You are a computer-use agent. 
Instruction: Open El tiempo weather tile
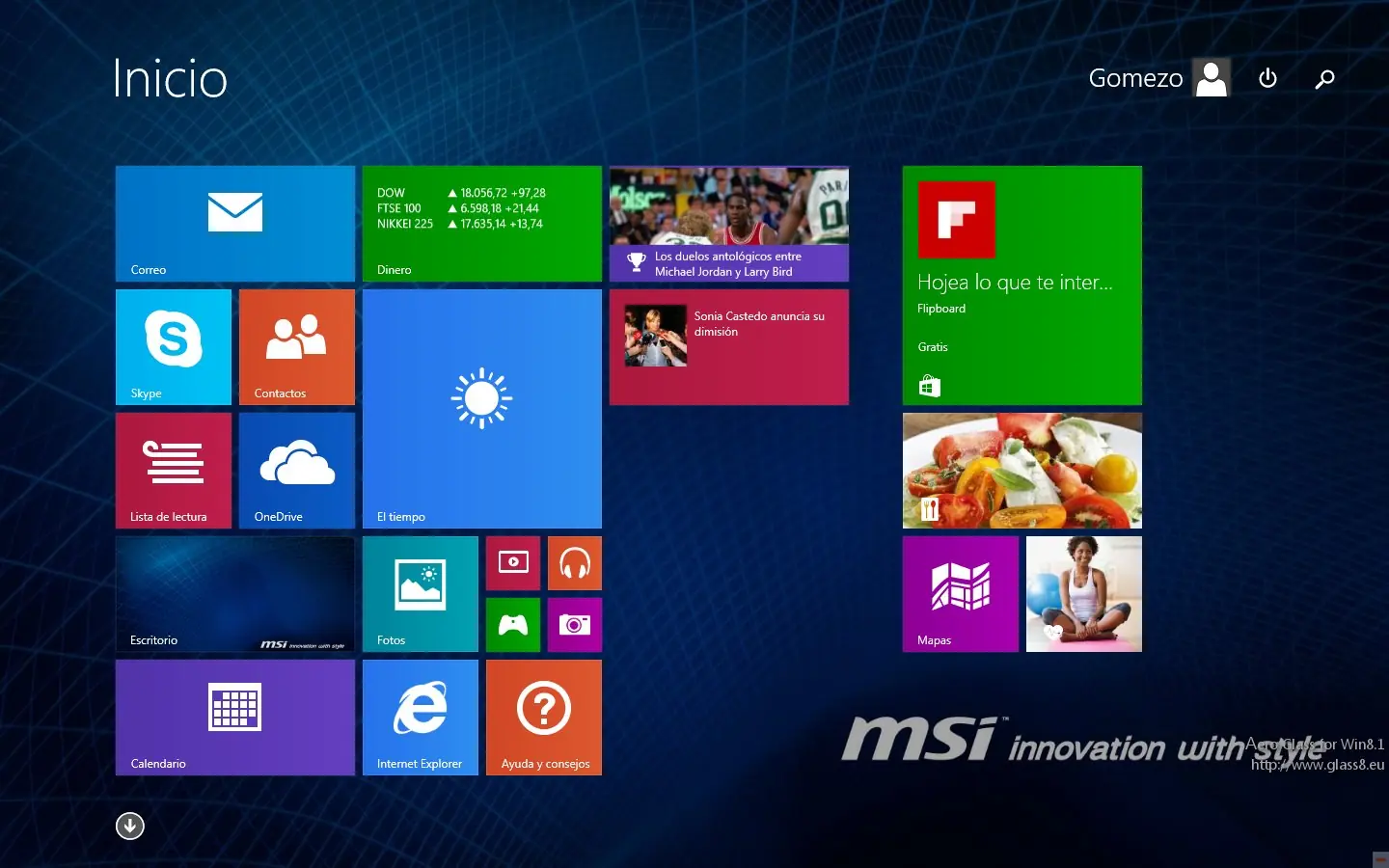point(482,409)
